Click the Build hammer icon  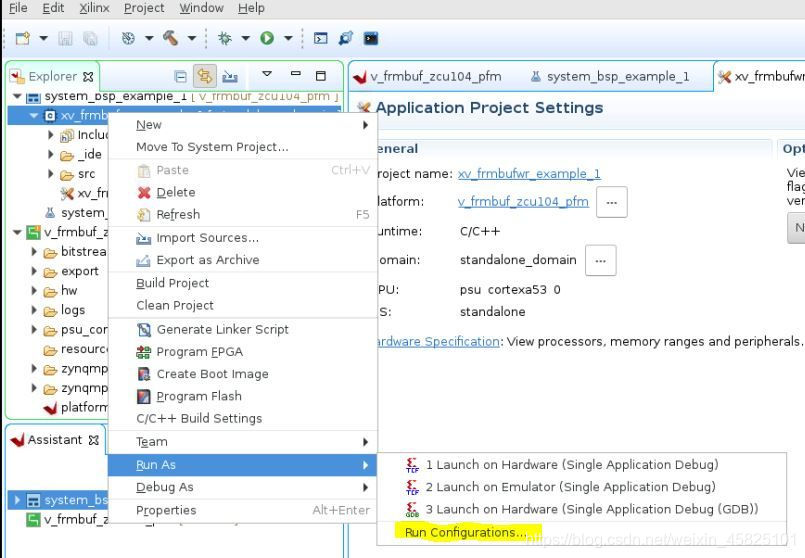170,39
